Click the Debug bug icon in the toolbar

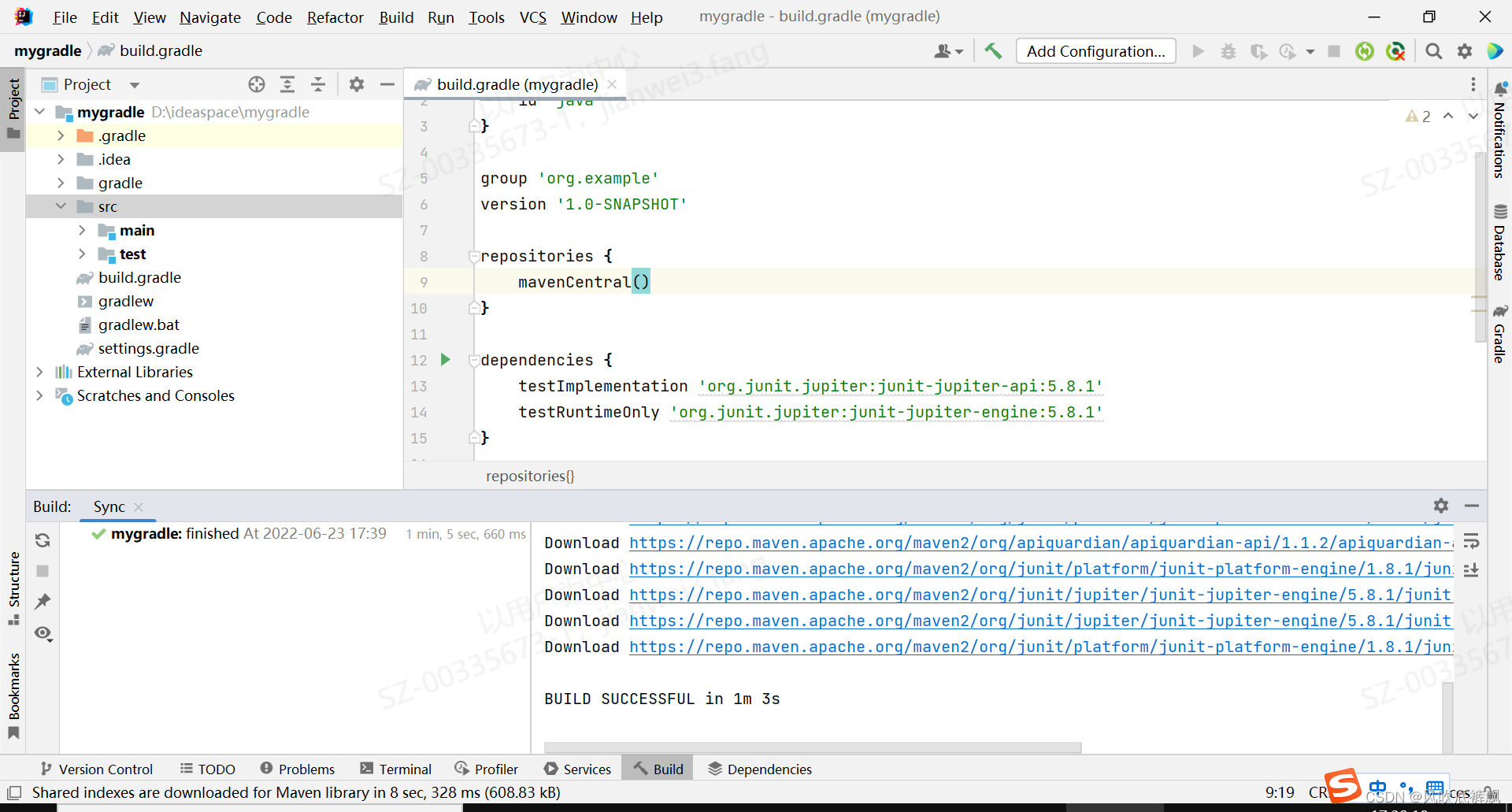[x=1228, y=51]
